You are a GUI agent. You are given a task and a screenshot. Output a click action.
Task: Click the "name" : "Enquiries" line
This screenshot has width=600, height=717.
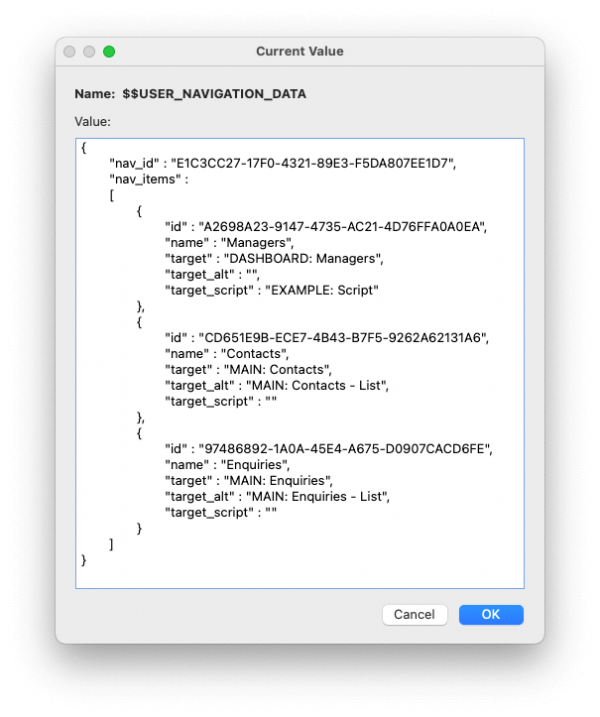(x=227, y=465)
